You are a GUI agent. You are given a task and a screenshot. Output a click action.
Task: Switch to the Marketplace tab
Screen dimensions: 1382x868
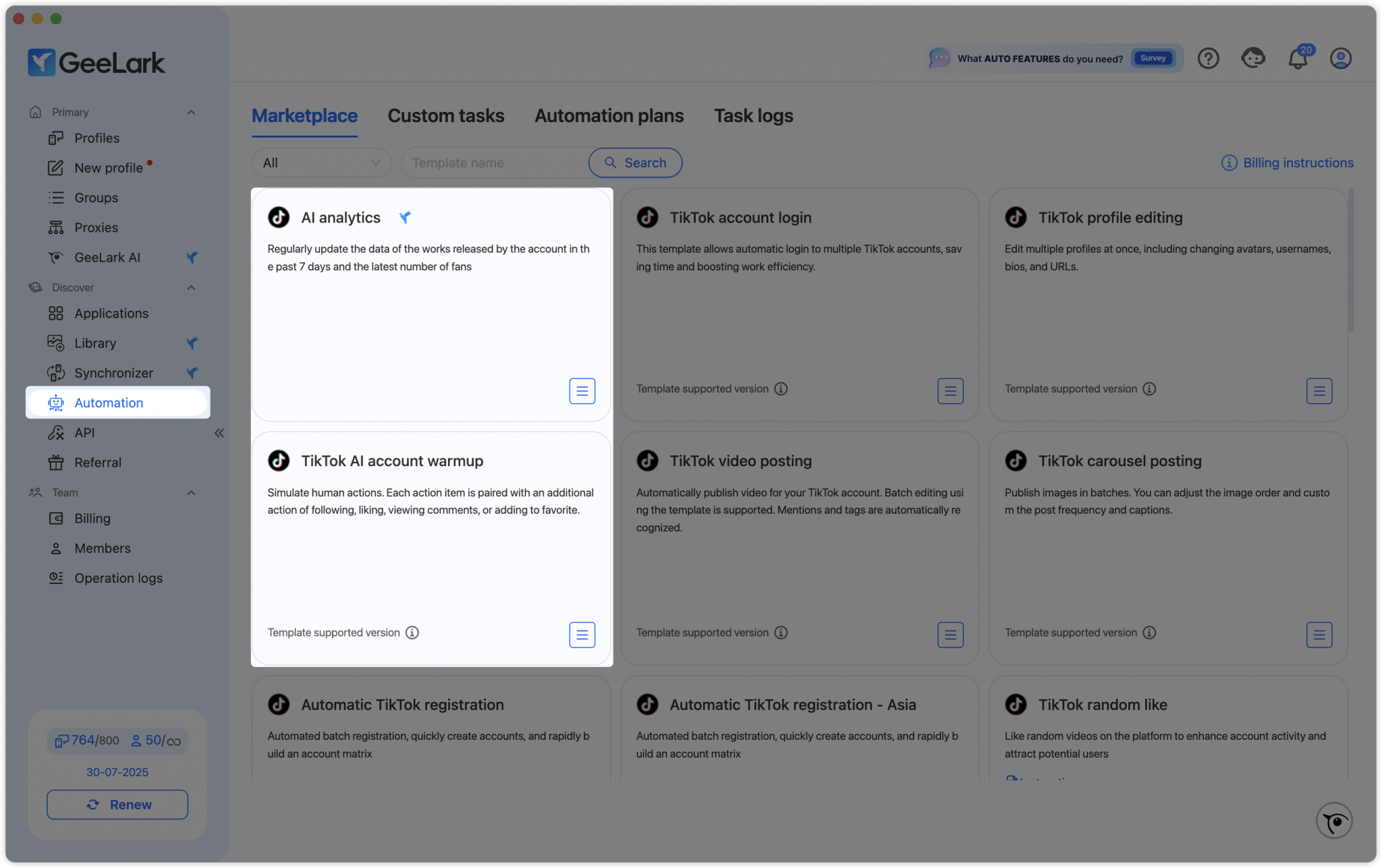pyautogui.click(x=304, y=116)
